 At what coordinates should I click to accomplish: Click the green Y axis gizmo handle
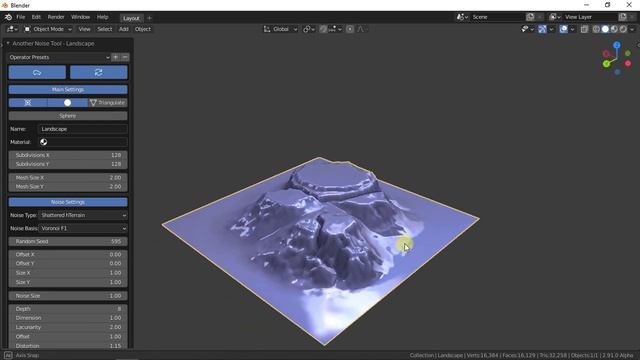point(607,64)
